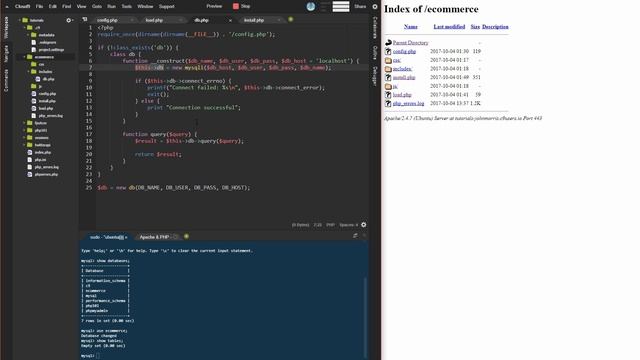Open the Goto menu
Viewport: 640px width, 360px height.
click(x=97, y=7)
